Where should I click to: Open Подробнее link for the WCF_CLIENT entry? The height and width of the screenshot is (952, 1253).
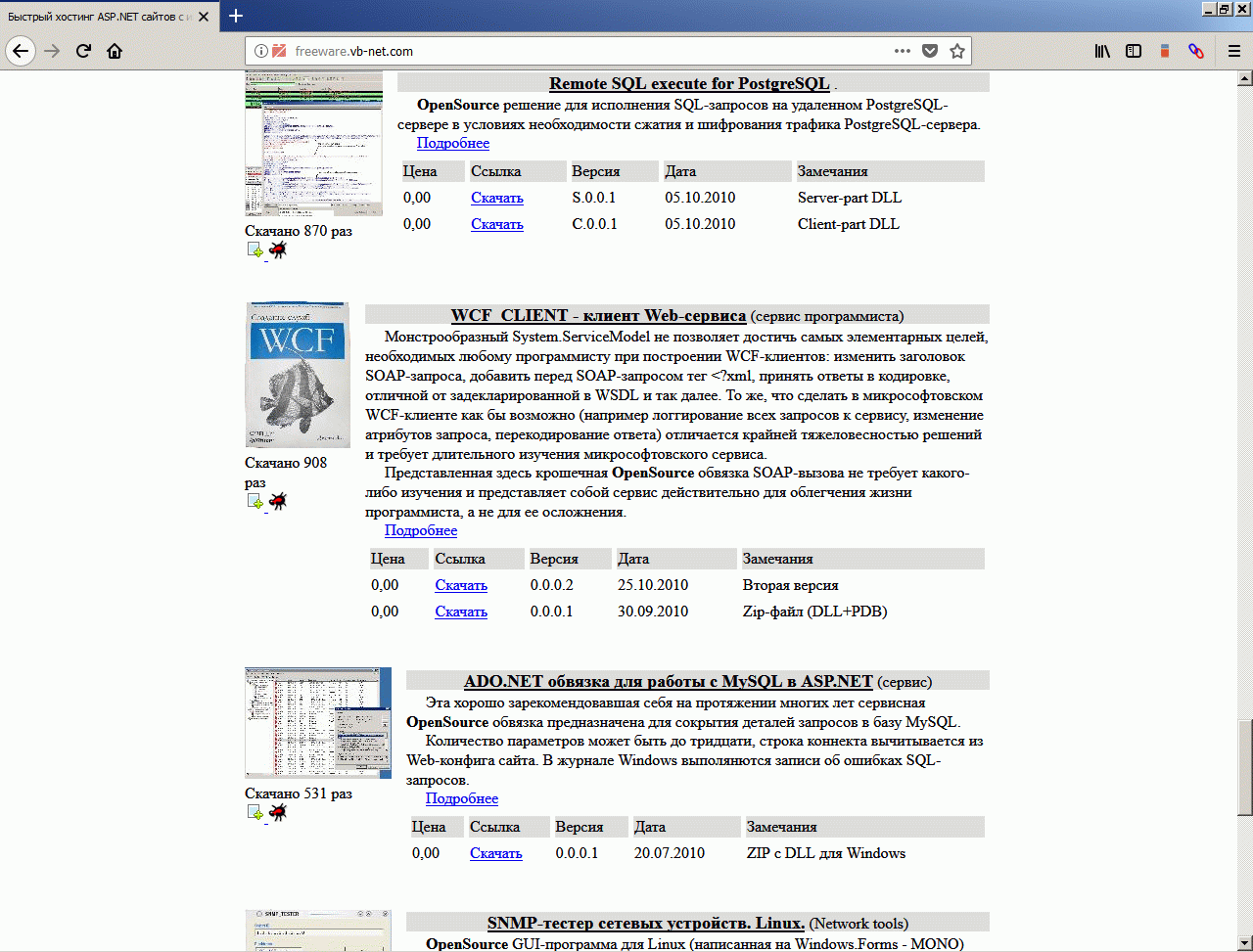click(421, 530)
